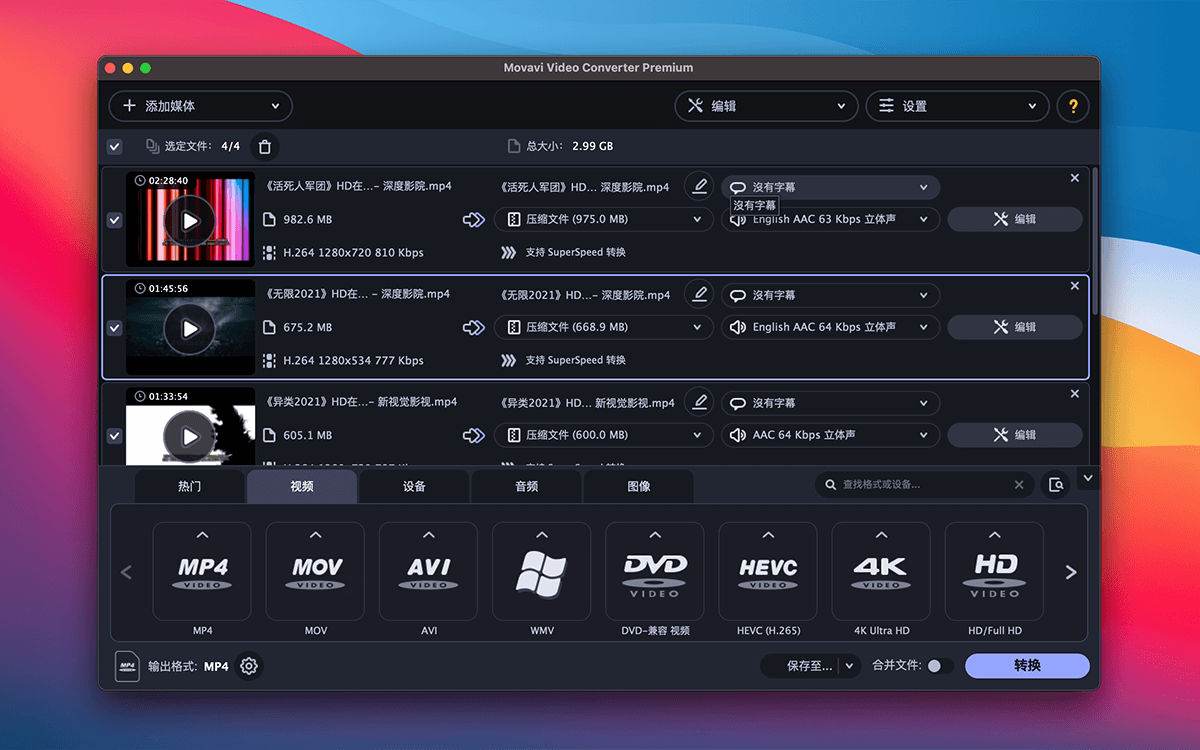Expand the 保存至 arrow menu
The width and height of the screenshot is (1200, 750).
tap(850, 666)
